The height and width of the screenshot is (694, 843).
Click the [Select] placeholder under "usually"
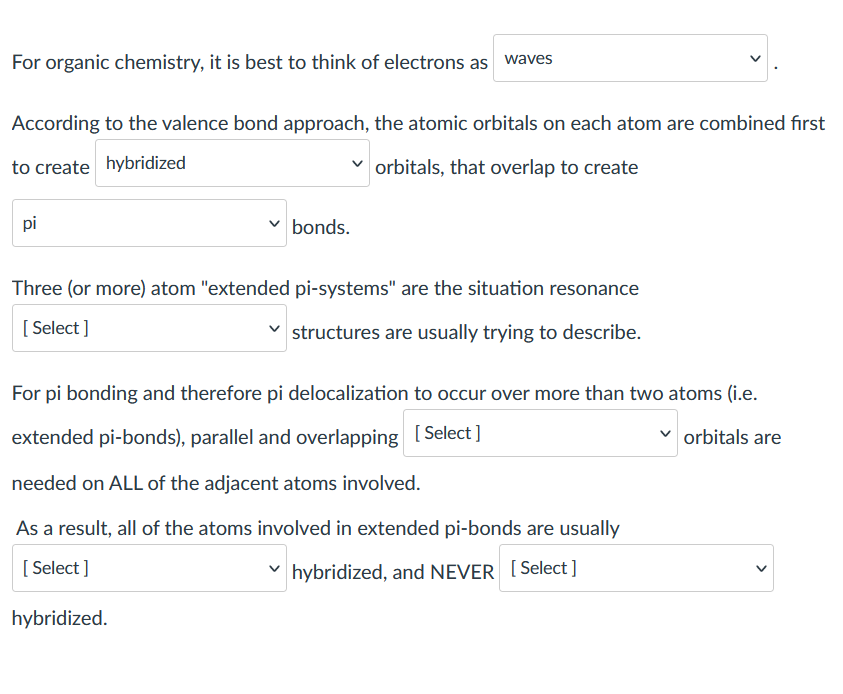point(53,567)
